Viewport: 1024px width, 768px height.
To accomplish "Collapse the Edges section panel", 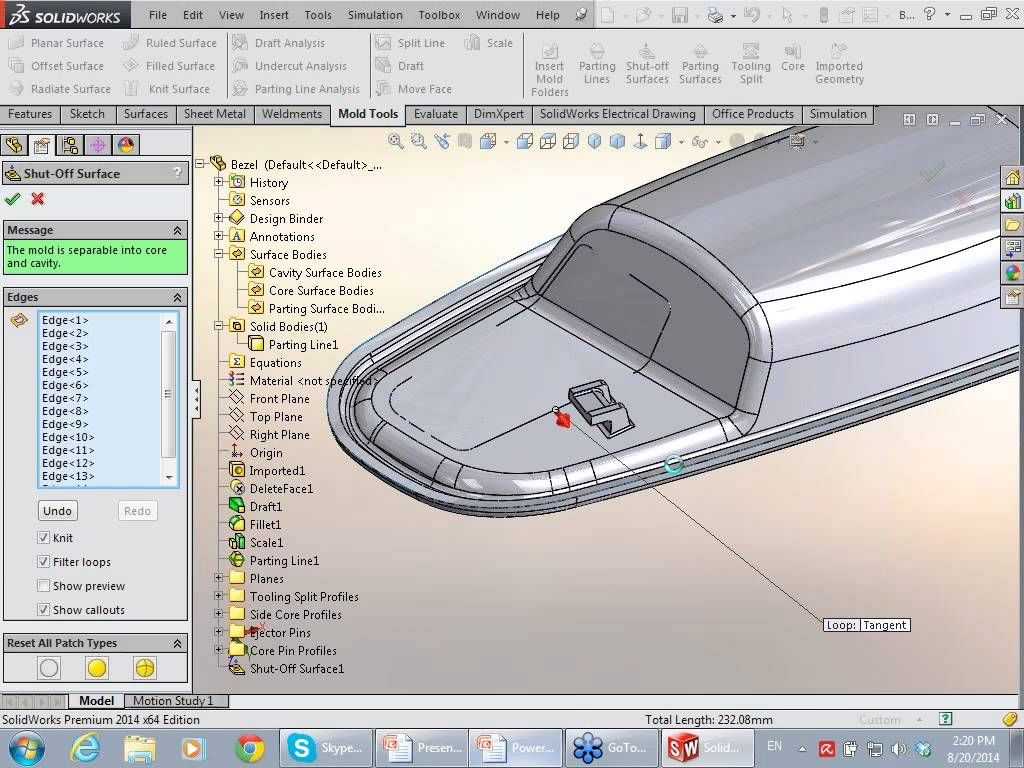I will click(x=177, y=298).
